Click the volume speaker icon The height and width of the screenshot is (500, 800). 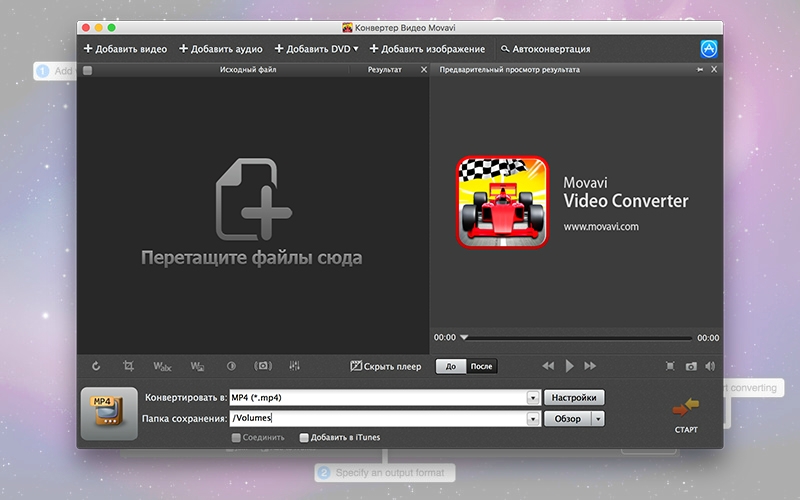[x=710, y=366]
